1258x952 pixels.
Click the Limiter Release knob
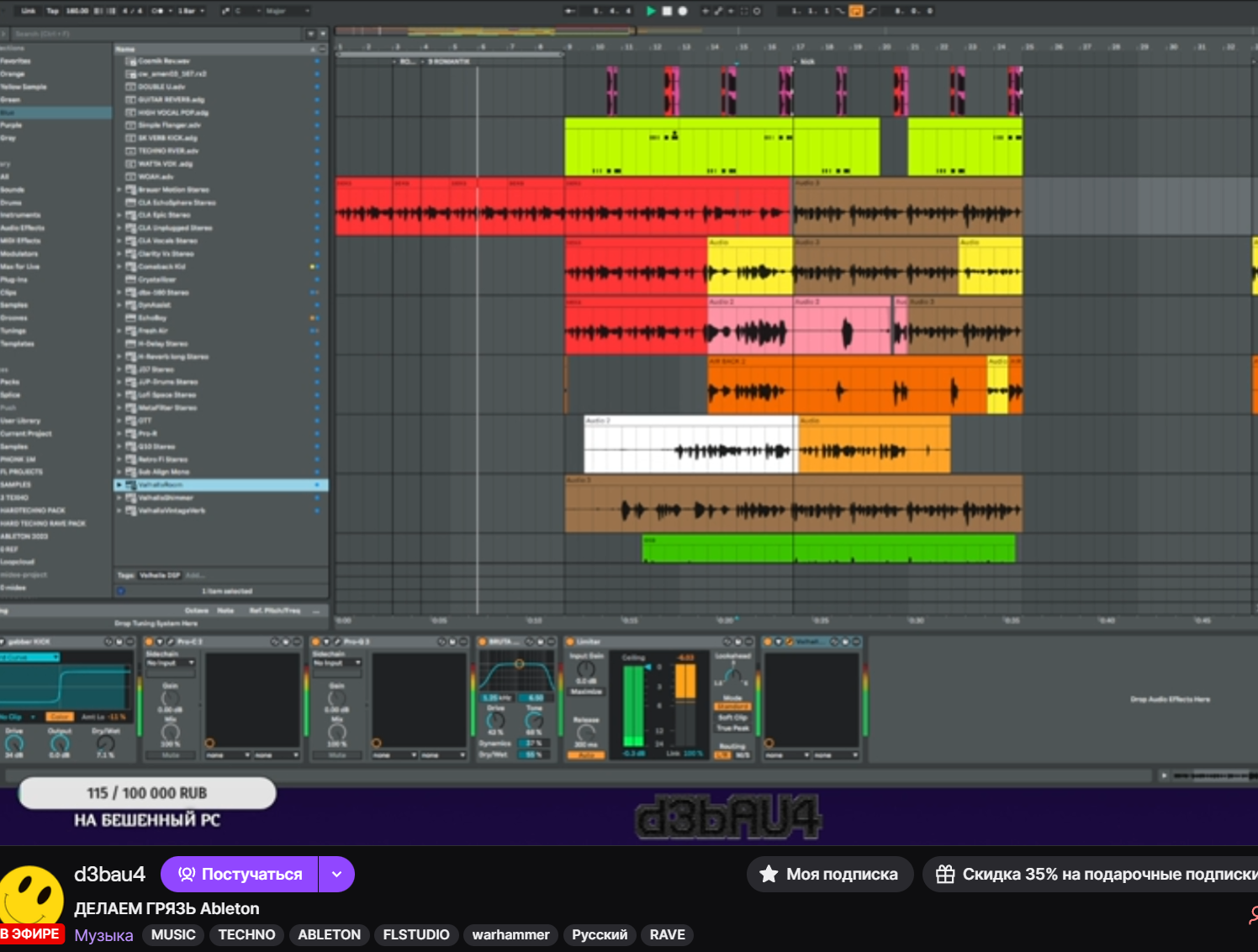[x=586, y=733]
